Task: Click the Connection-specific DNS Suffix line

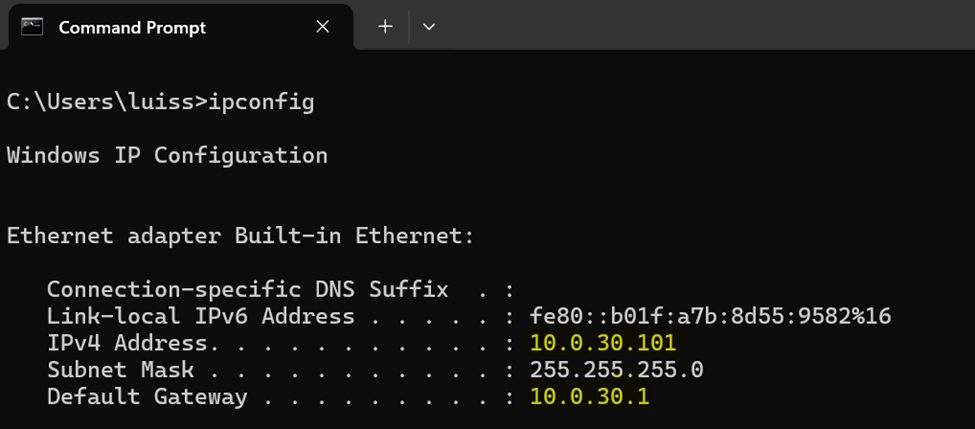Action: (282, 290)
